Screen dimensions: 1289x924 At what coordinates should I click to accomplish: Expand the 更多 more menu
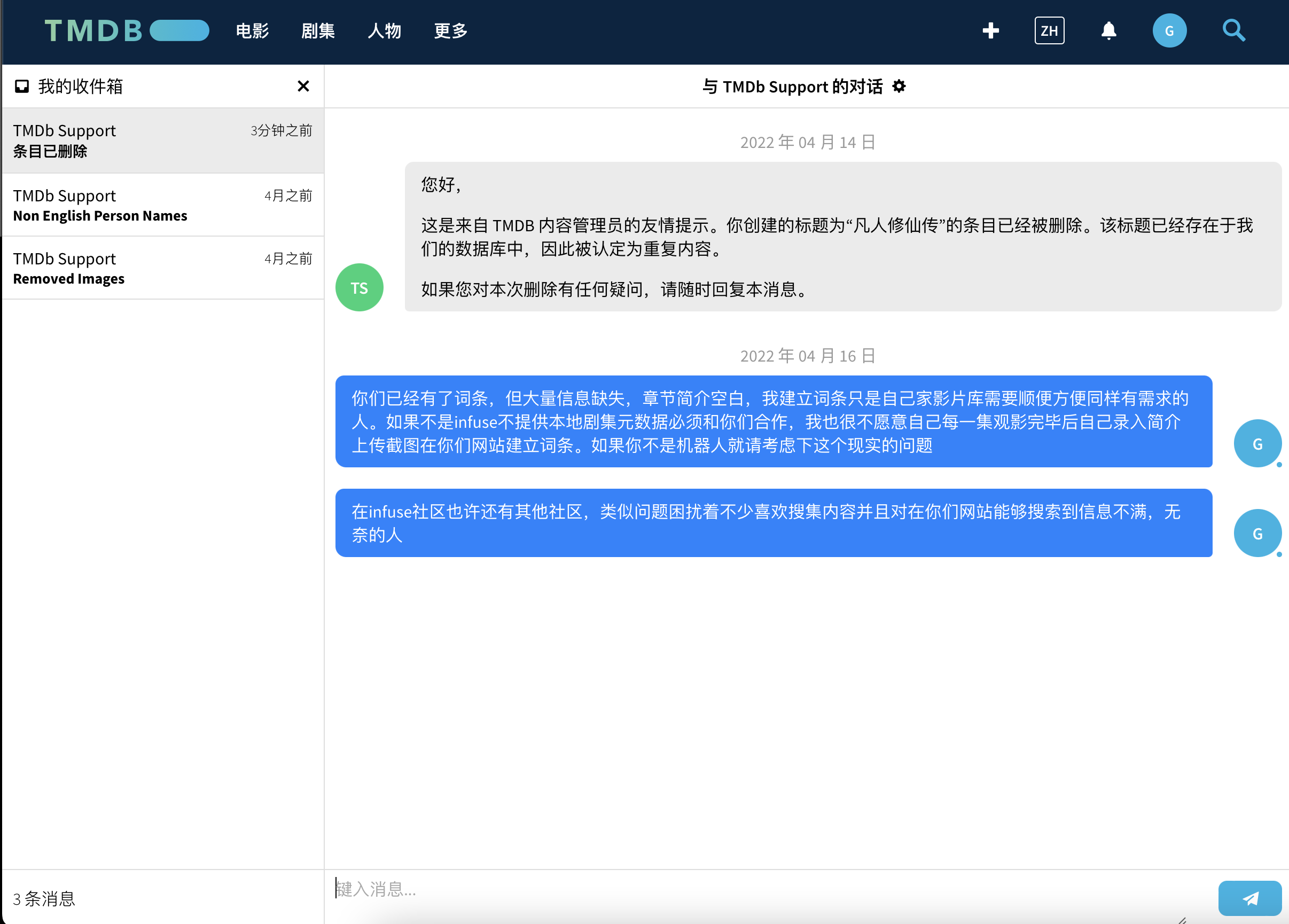tap(451, 30)
